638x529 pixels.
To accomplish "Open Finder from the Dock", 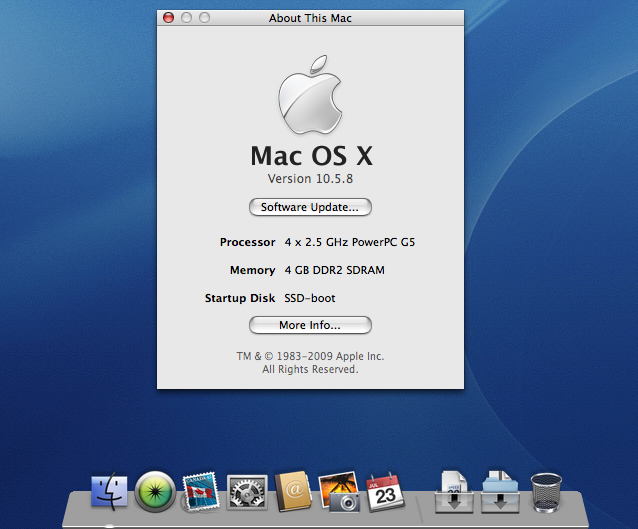I will click(109, 492).
